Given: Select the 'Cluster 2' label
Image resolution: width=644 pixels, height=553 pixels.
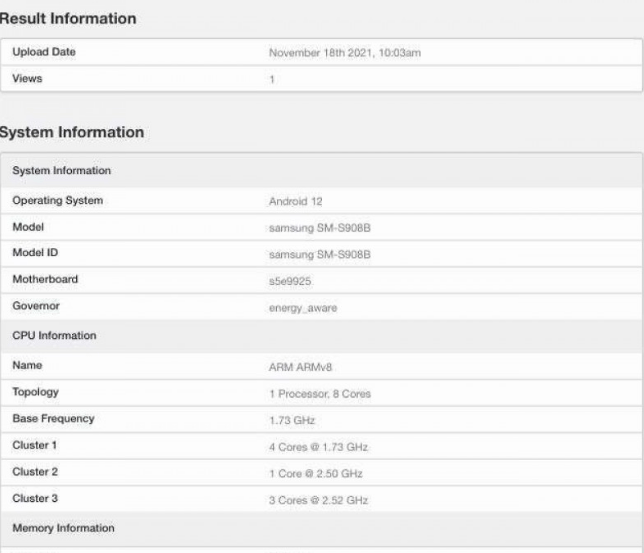Looking at the screenshot, I should point(35,472).
